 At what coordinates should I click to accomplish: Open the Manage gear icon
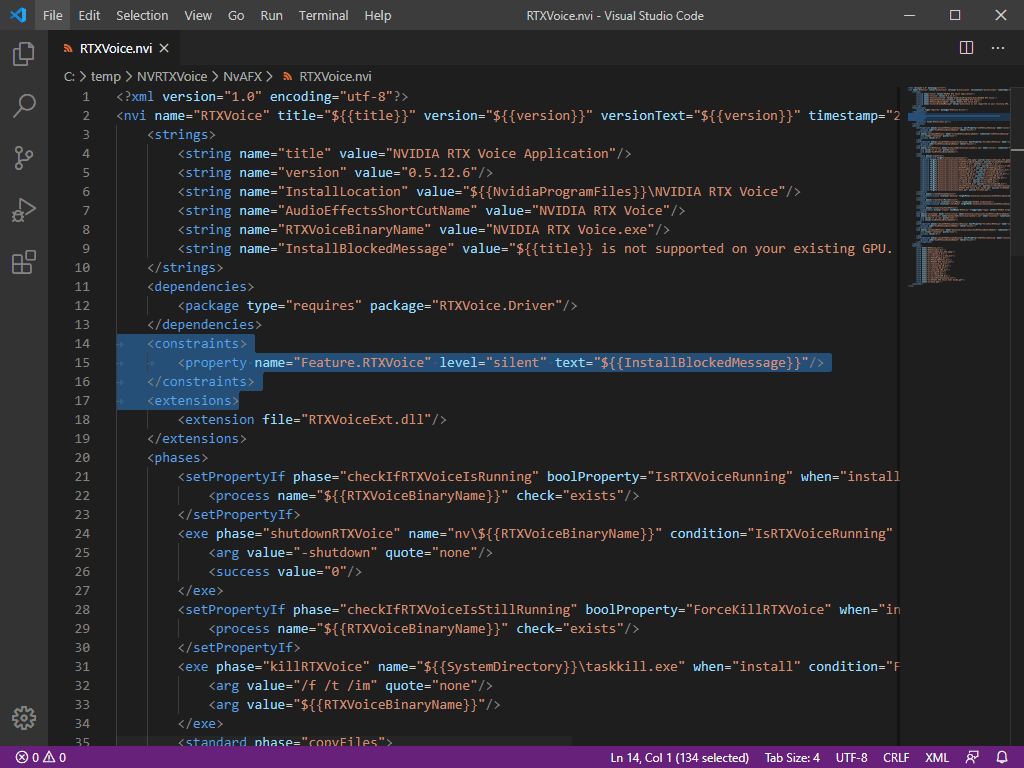pos(24,717)
